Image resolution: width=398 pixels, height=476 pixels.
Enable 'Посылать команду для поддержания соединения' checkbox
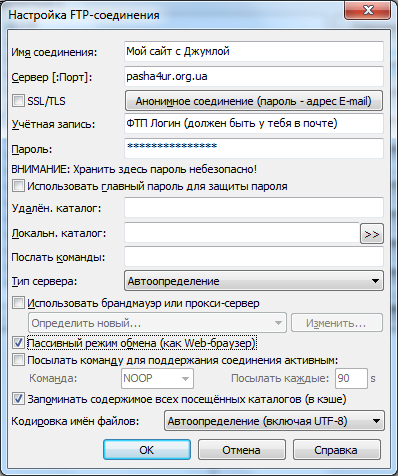click(x=18, y=360)
